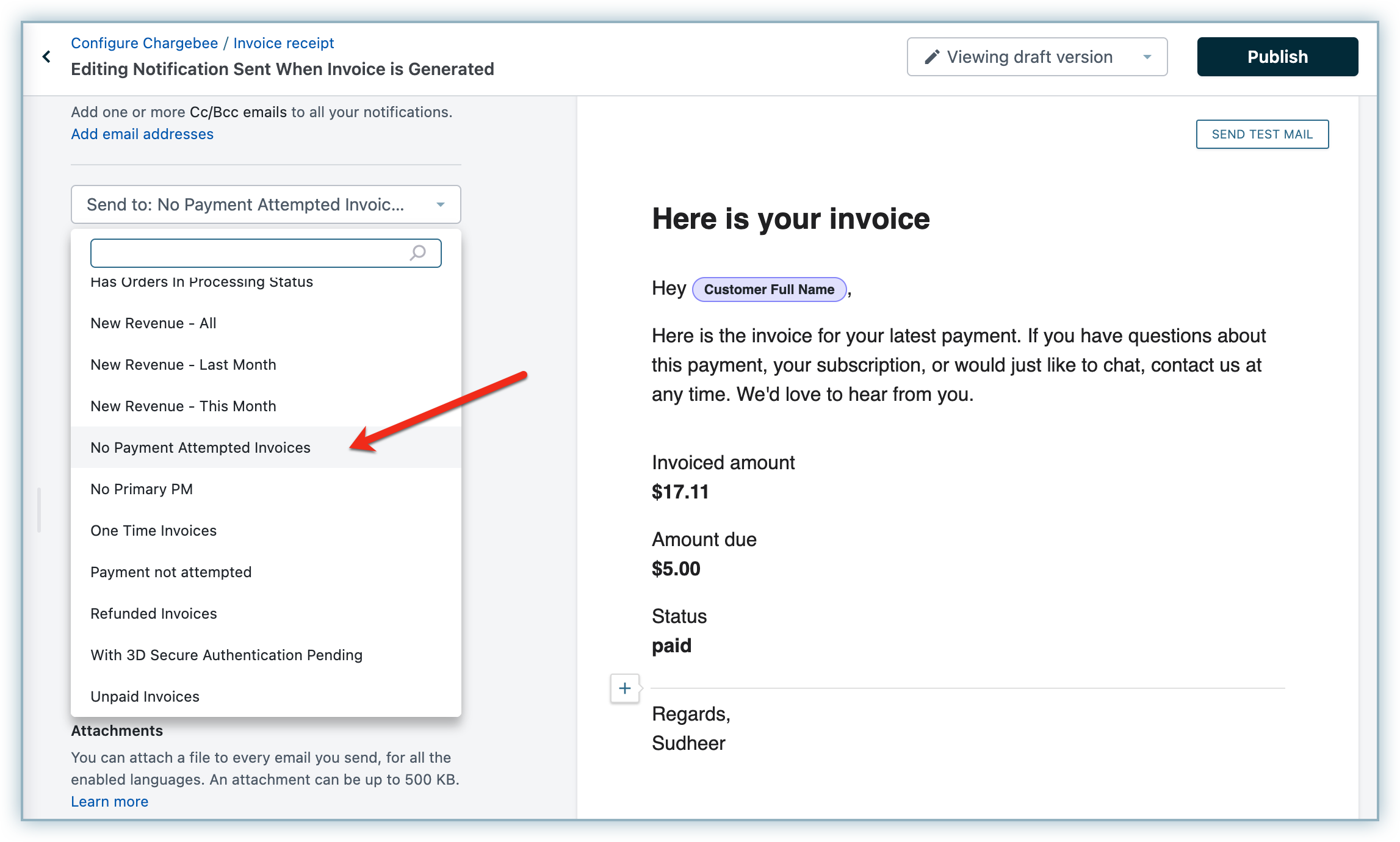
Task: Click the back arrow icon
Action: click(47, 57)
